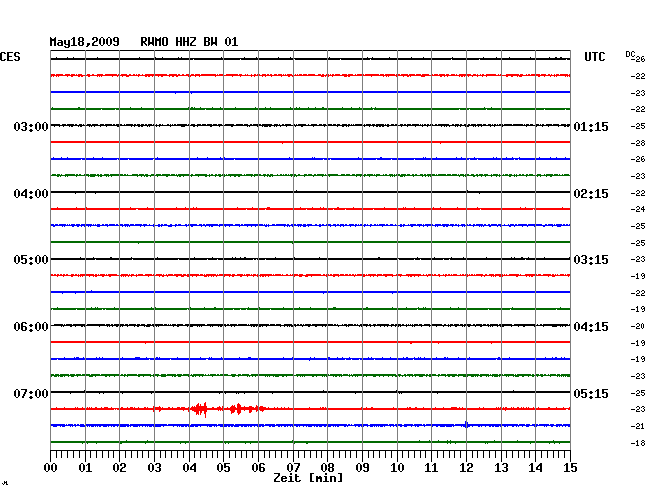Click the 04:00 local time label
Screen dimensions: 650x494
tap(31, 194)
